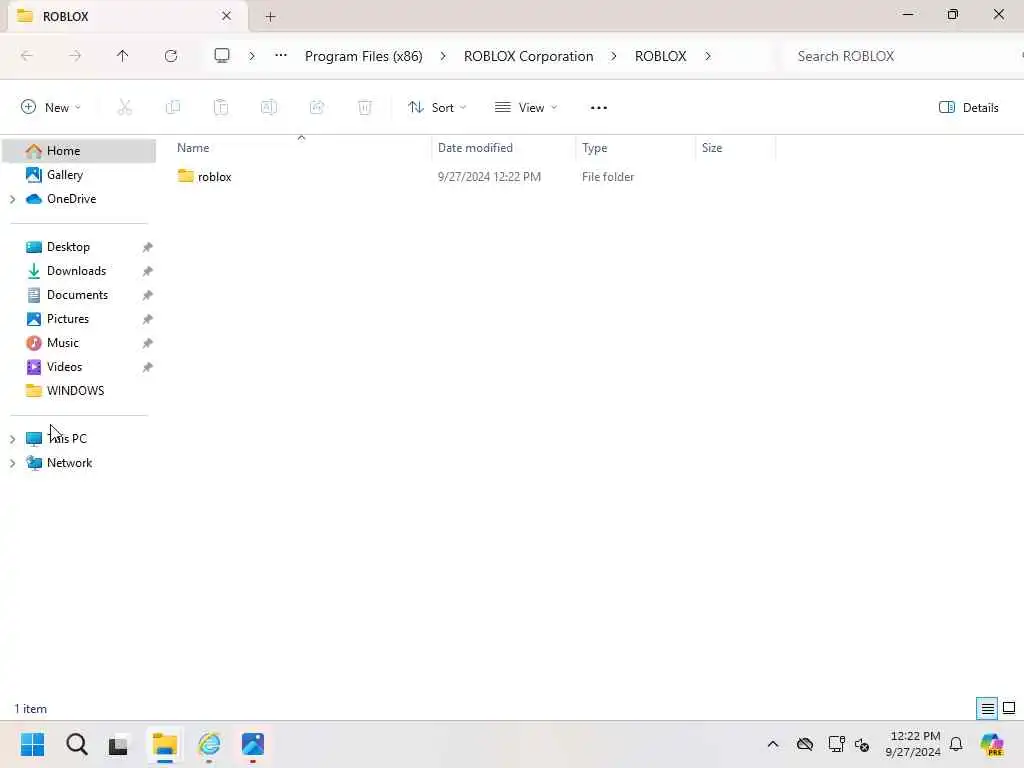
Task: Close the ROBLOX tab
Action: (226, 16)
